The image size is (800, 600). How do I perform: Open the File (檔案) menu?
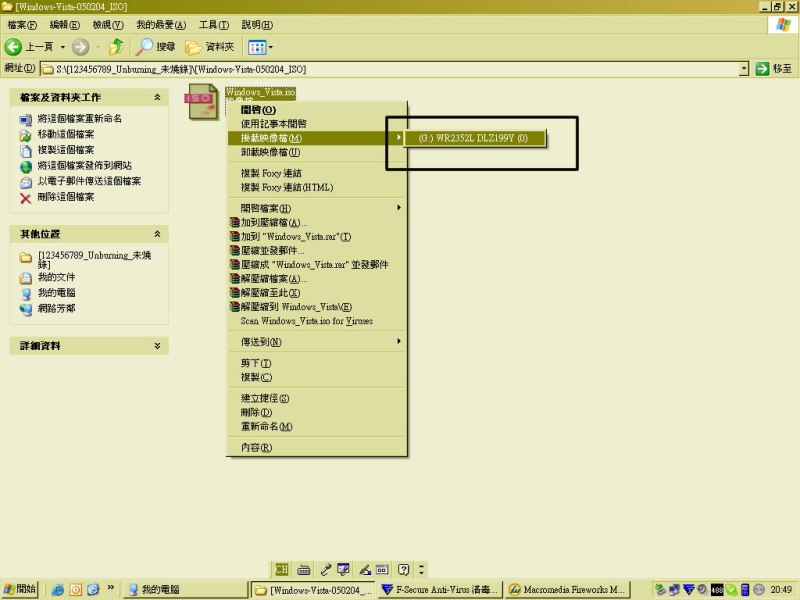(x=22, y=24)
